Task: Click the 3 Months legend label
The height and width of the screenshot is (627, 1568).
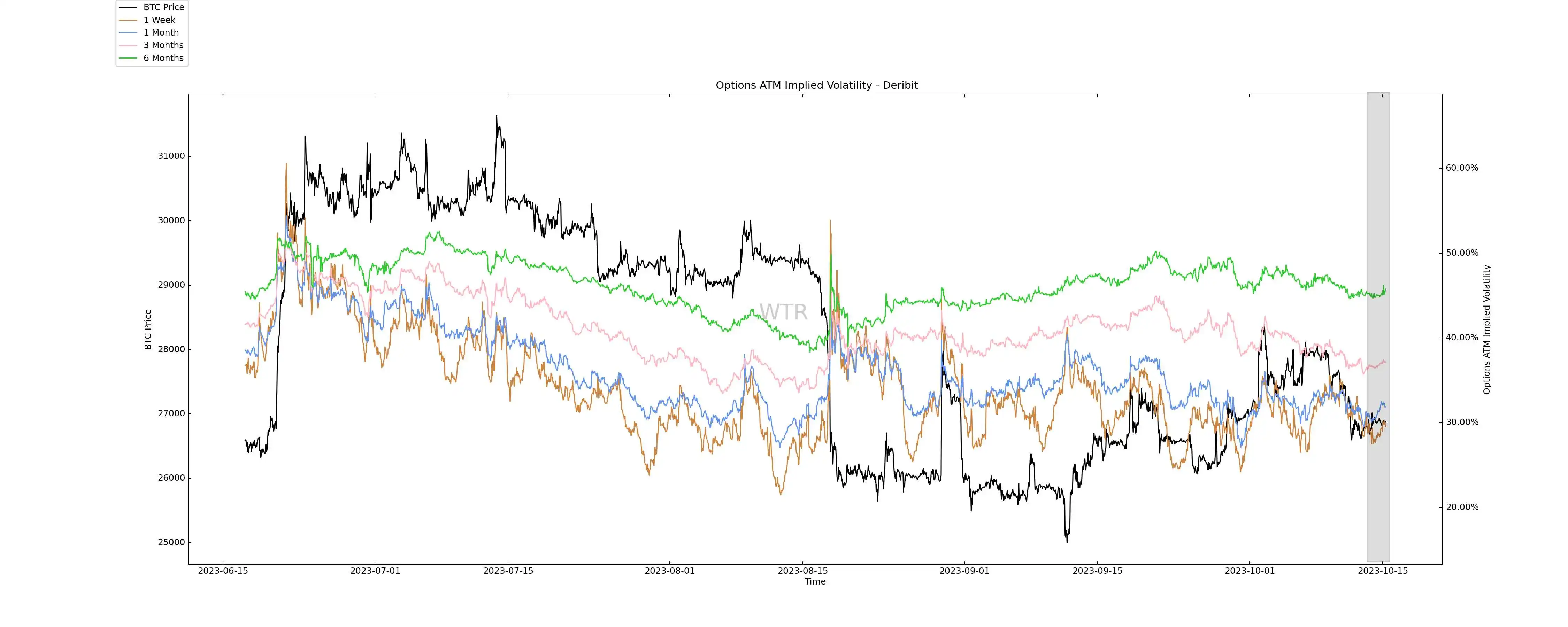Action: [163, 45]
